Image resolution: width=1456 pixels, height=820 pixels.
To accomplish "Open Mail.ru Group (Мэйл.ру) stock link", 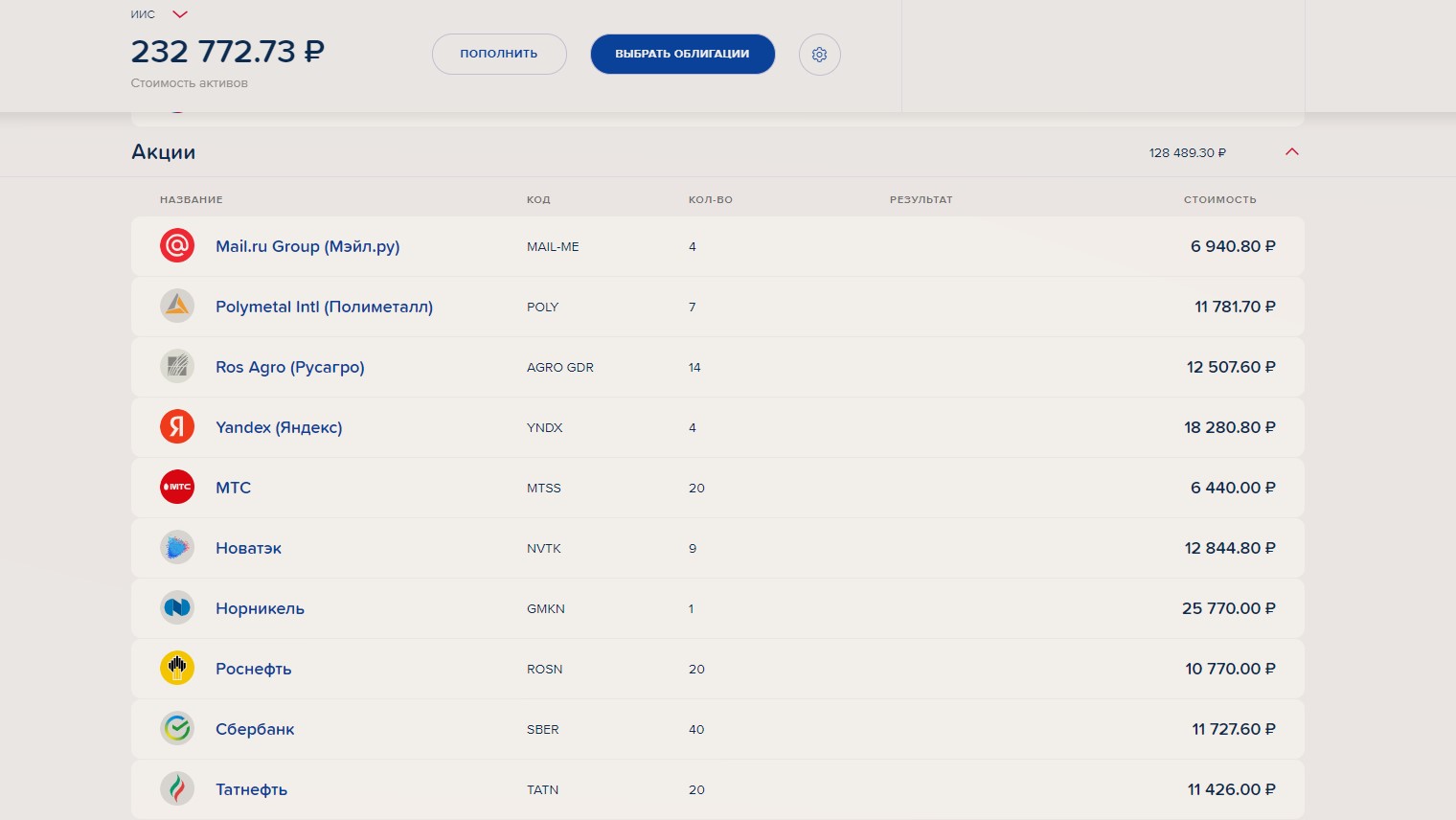I will 307,246.
